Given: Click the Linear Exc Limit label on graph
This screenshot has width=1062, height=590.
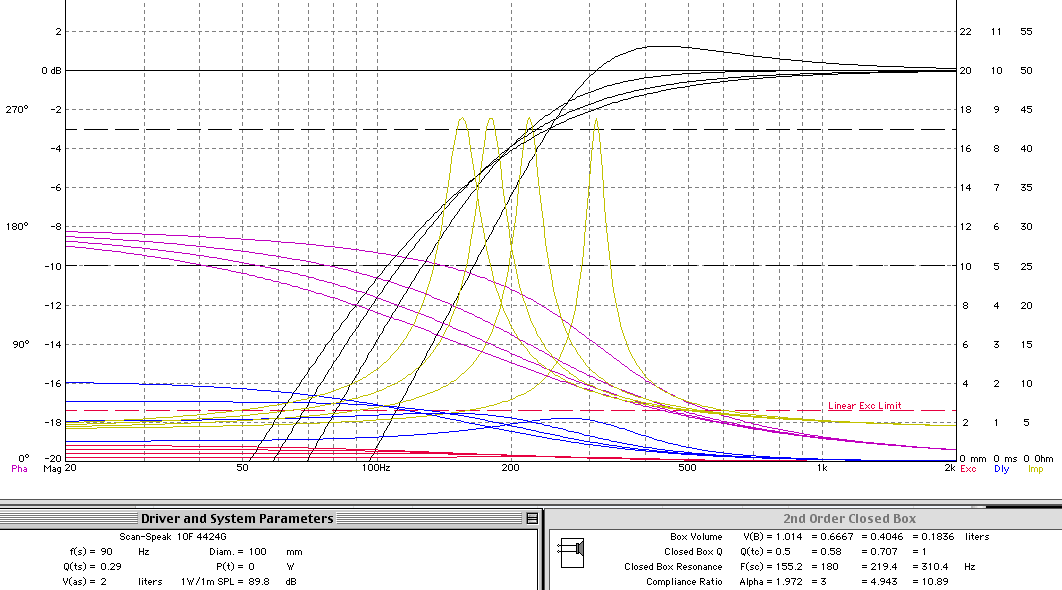Looking at the screenshot, I should 865,406.
